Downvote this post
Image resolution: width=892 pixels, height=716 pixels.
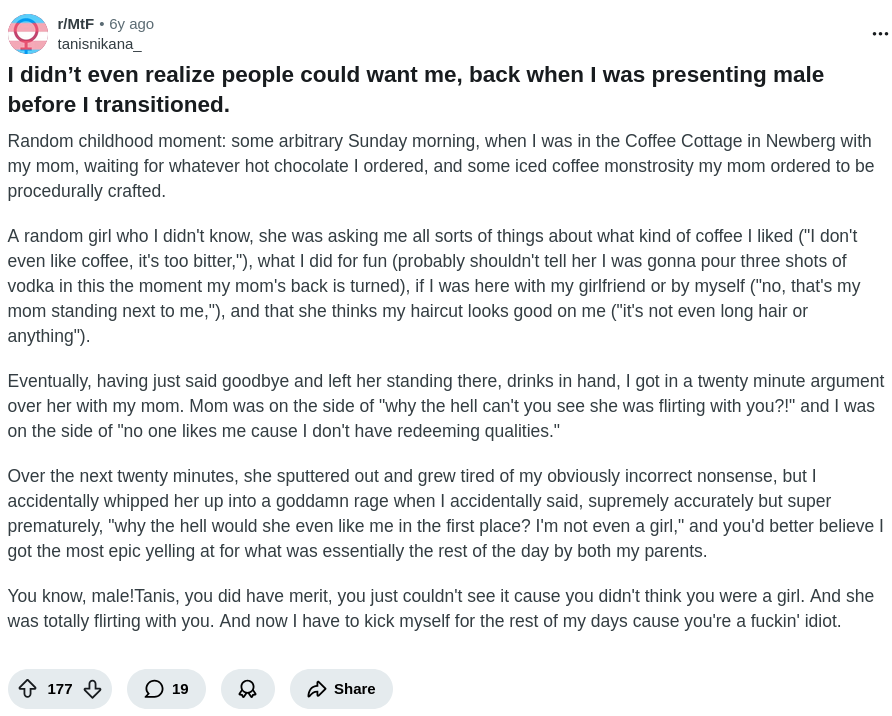pyautogui.click(x=92, y=689)
